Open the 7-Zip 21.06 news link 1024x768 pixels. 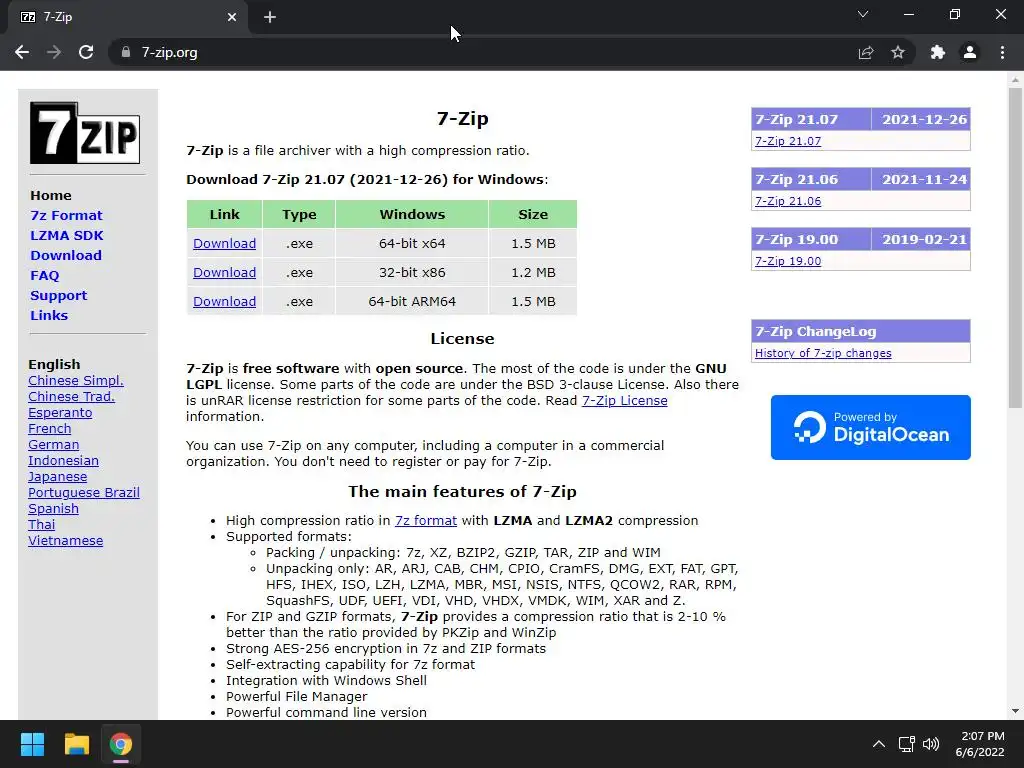tap(788, 201)
